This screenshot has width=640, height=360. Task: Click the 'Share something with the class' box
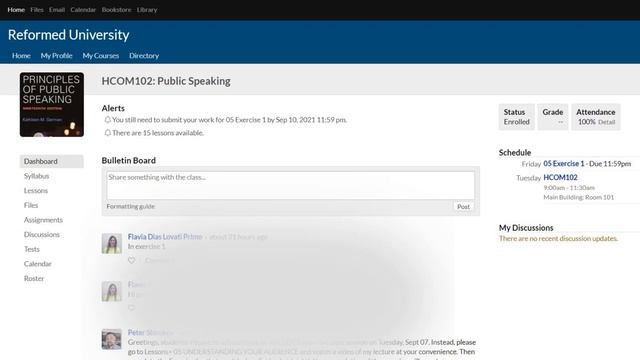(291, 185)
